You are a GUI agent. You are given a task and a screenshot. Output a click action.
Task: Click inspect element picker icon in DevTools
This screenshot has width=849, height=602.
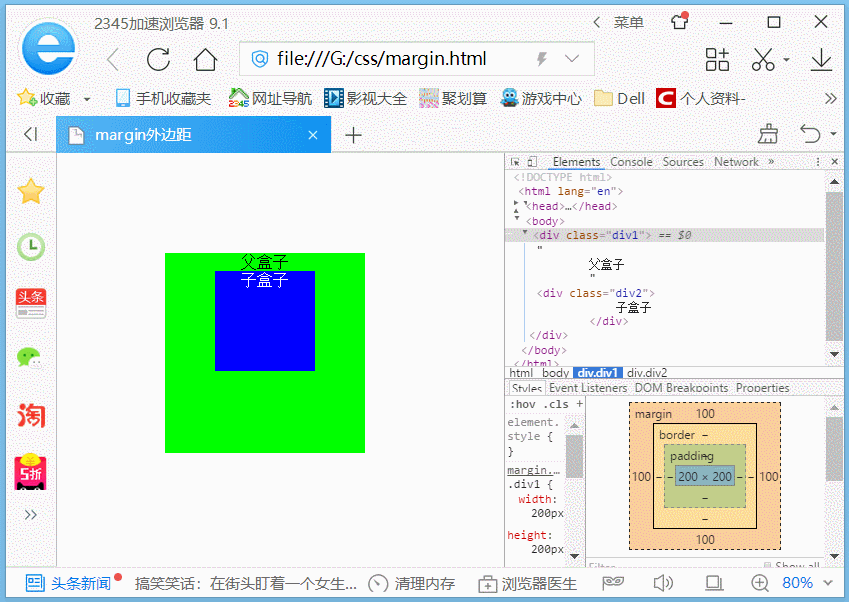pos(515,162)
